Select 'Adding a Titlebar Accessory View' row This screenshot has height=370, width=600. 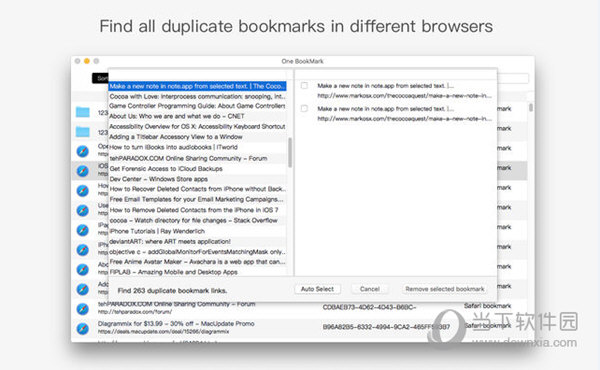[x=197, y=137]
